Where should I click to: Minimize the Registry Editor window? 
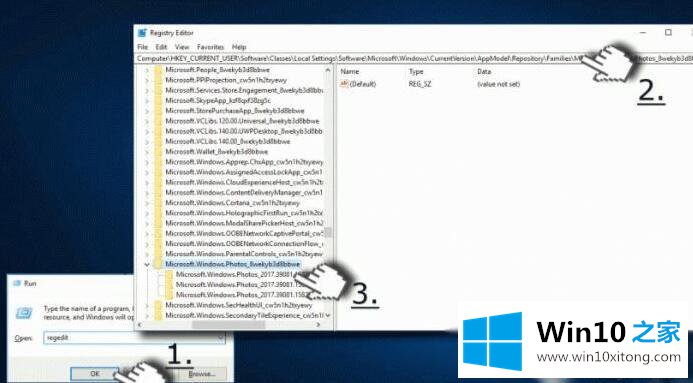[x=644, y=33]
